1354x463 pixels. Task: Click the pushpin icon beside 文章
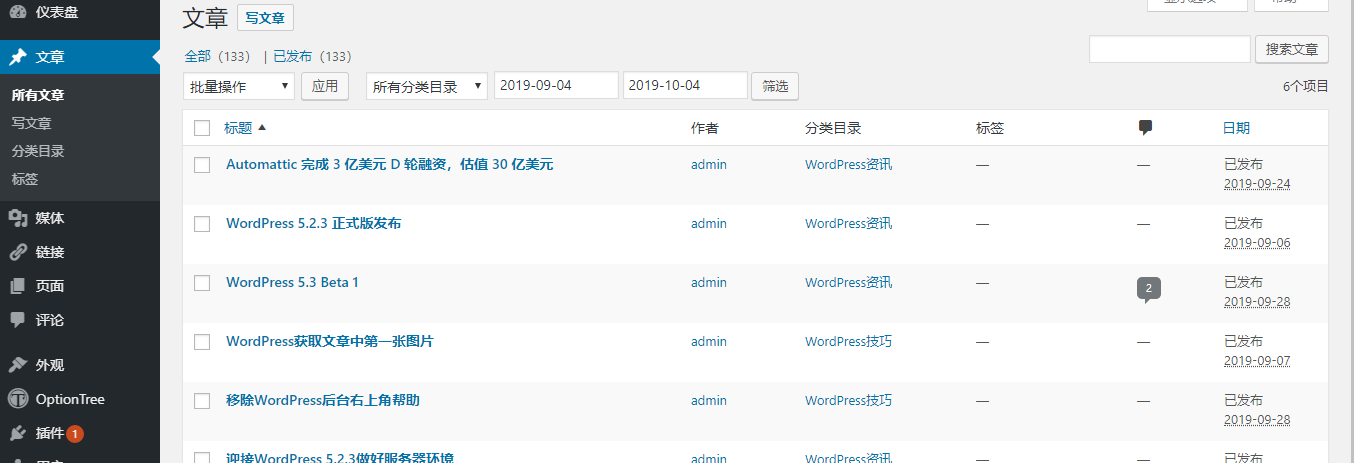tap(18, 57)
